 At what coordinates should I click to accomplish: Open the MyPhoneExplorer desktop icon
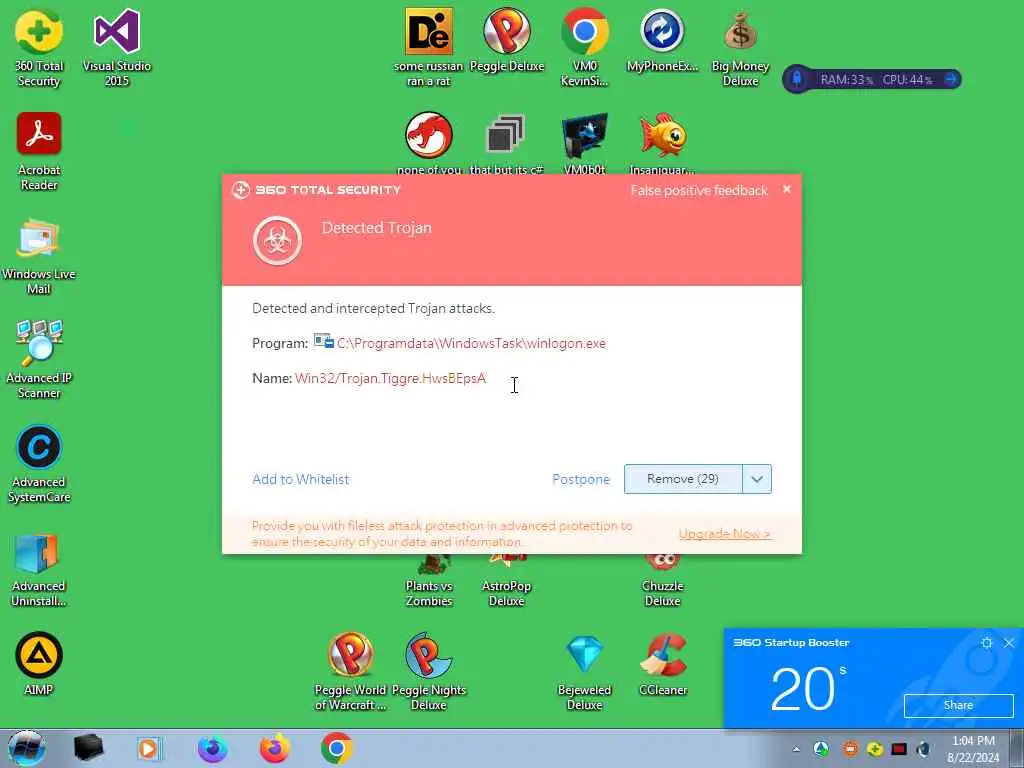(x=662, y=40)
